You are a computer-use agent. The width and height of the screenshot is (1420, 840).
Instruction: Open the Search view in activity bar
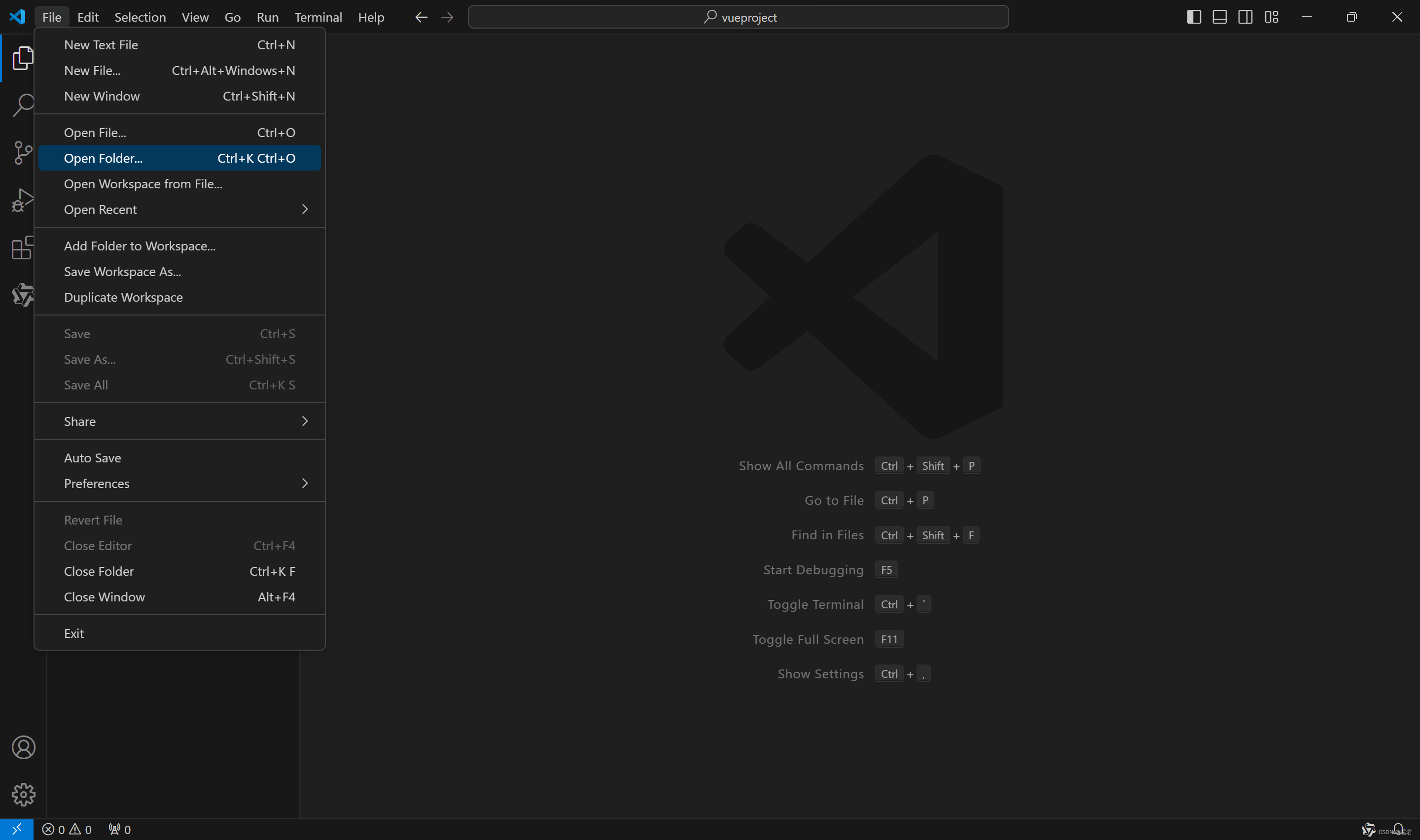23,105
